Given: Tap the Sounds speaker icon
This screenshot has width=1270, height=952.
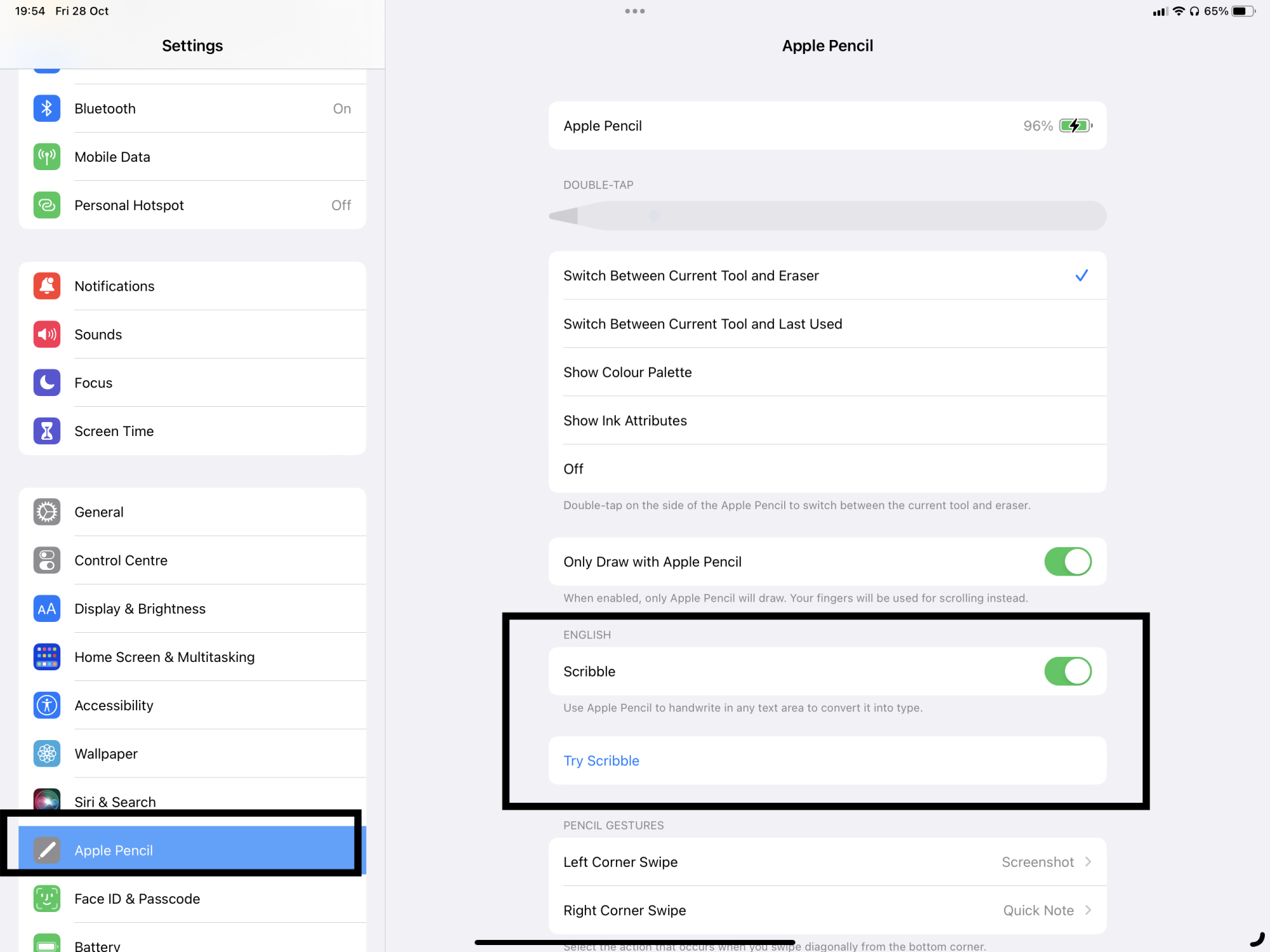Looking at the screenshot, I should [x=46, y=334].
